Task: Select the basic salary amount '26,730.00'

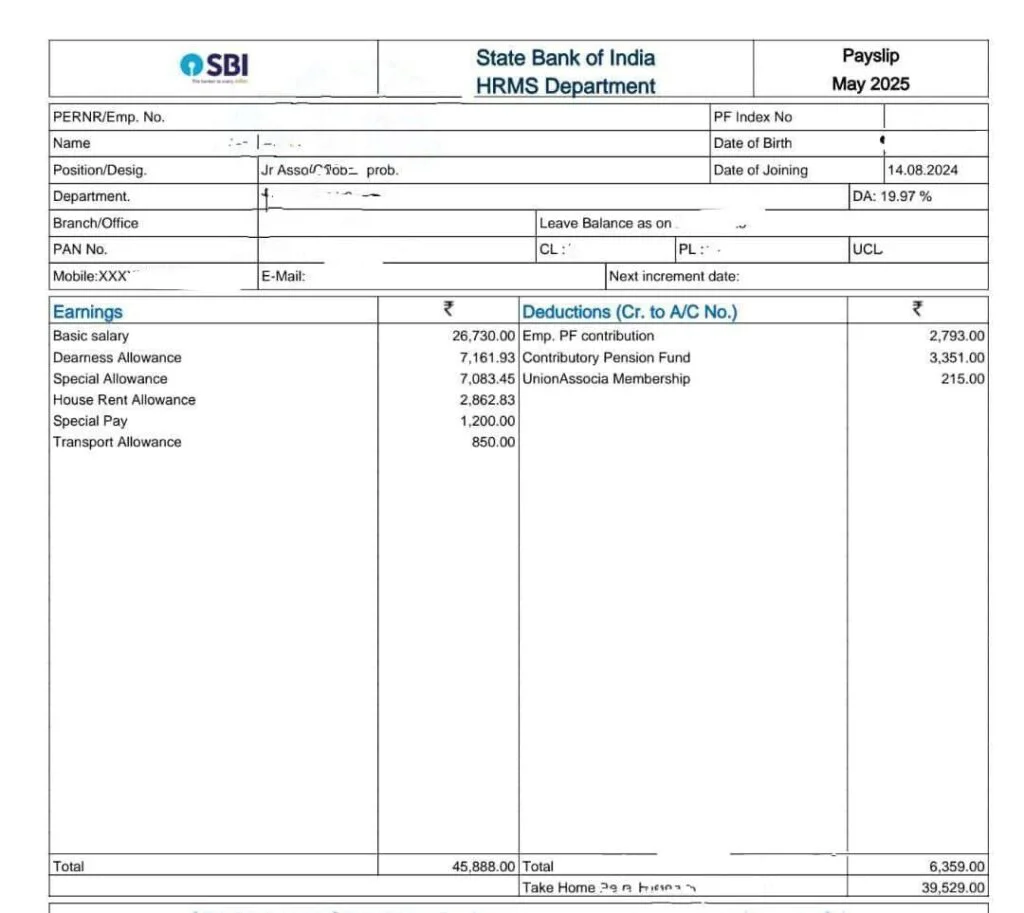Action: (x=483, y=336)
